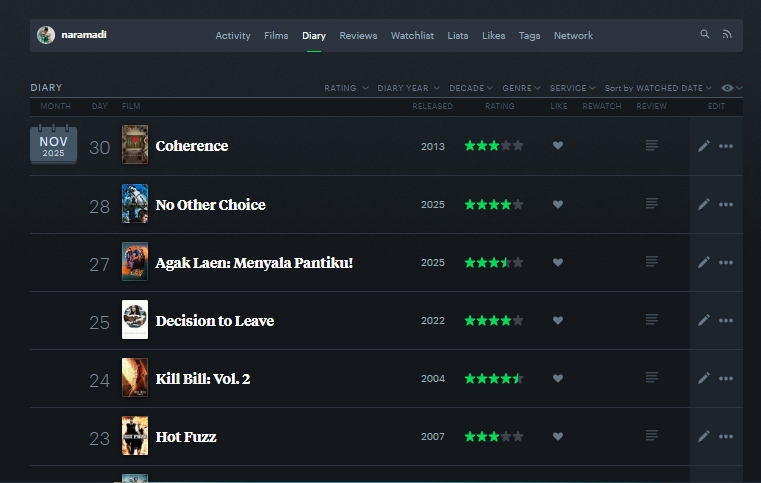The width and height of the screenshot is (761, 483).
Task: Expand Sort by WATCHED DATE dropdown
Action: [x=659, y=88]
